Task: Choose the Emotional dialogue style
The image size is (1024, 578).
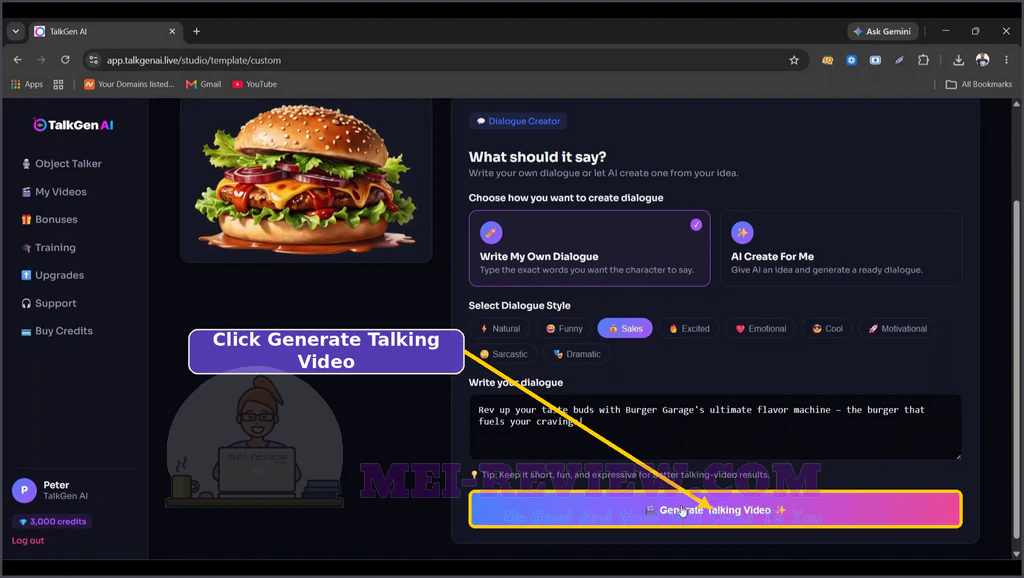Action: (761, 329)
